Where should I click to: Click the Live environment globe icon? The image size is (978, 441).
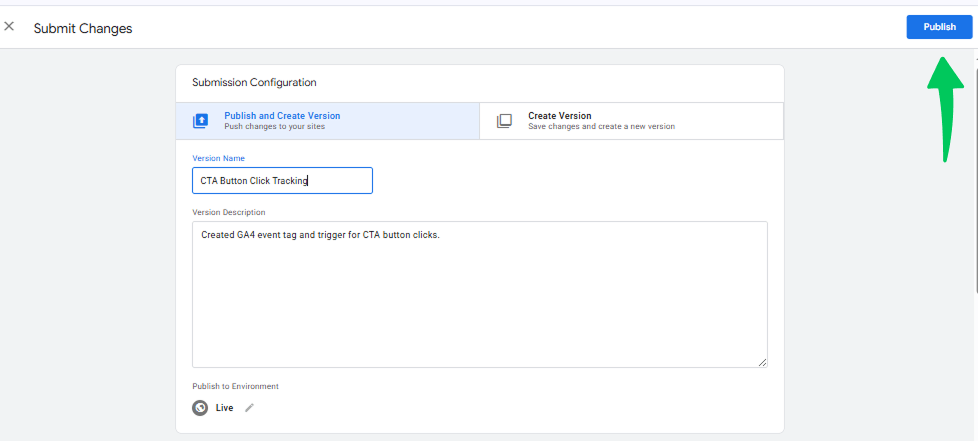(x=200, y=408)
